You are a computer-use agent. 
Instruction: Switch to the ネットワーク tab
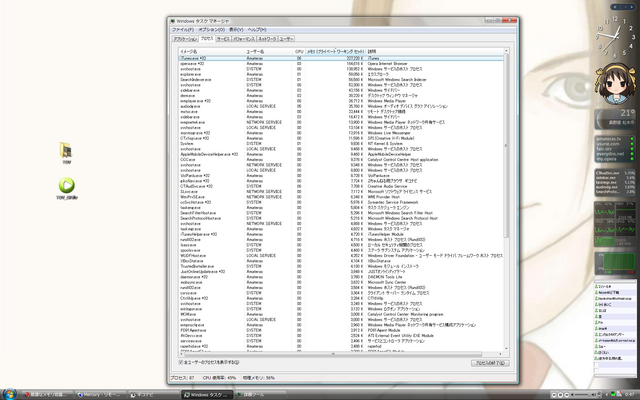[x=267, y=39]
